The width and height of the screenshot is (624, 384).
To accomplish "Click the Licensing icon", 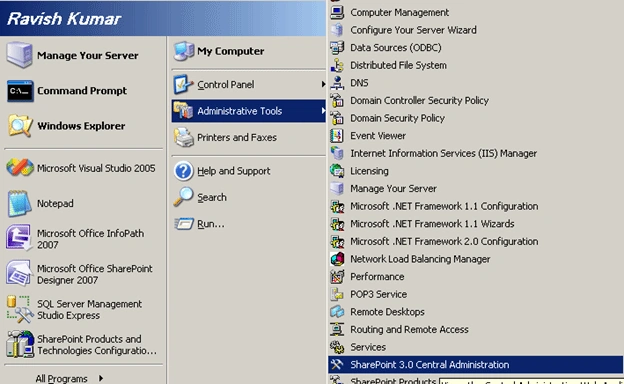I will 337,171.
